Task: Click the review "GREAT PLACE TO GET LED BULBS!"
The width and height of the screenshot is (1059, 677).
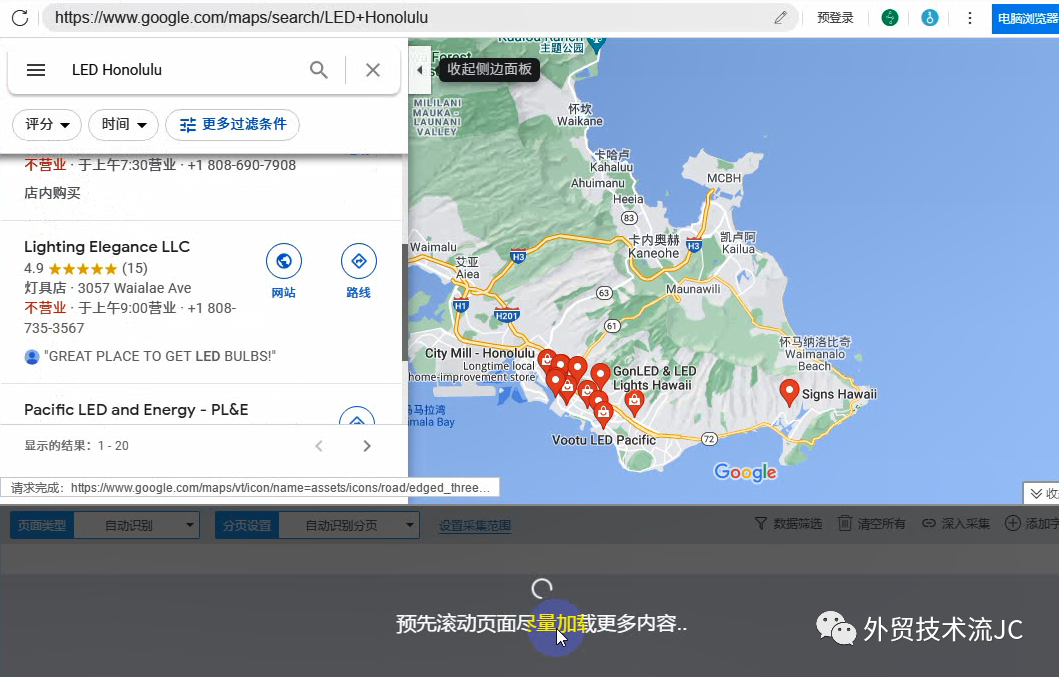Action: 160,356
